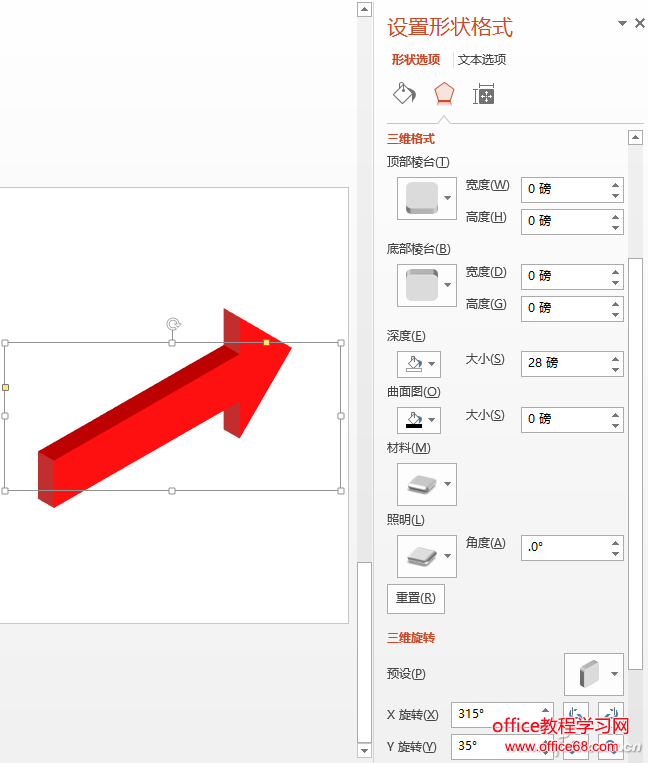Select the Effects pentagon icon tab
This screenshot has width=648, height=763.
[444, 93]
